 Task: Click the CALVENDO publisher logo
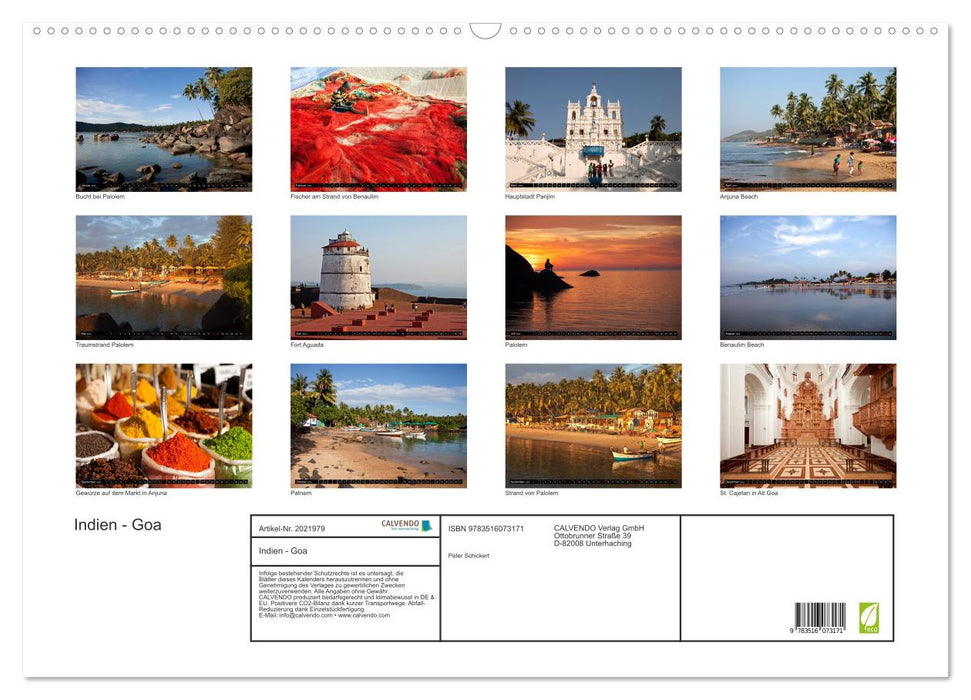399,524
